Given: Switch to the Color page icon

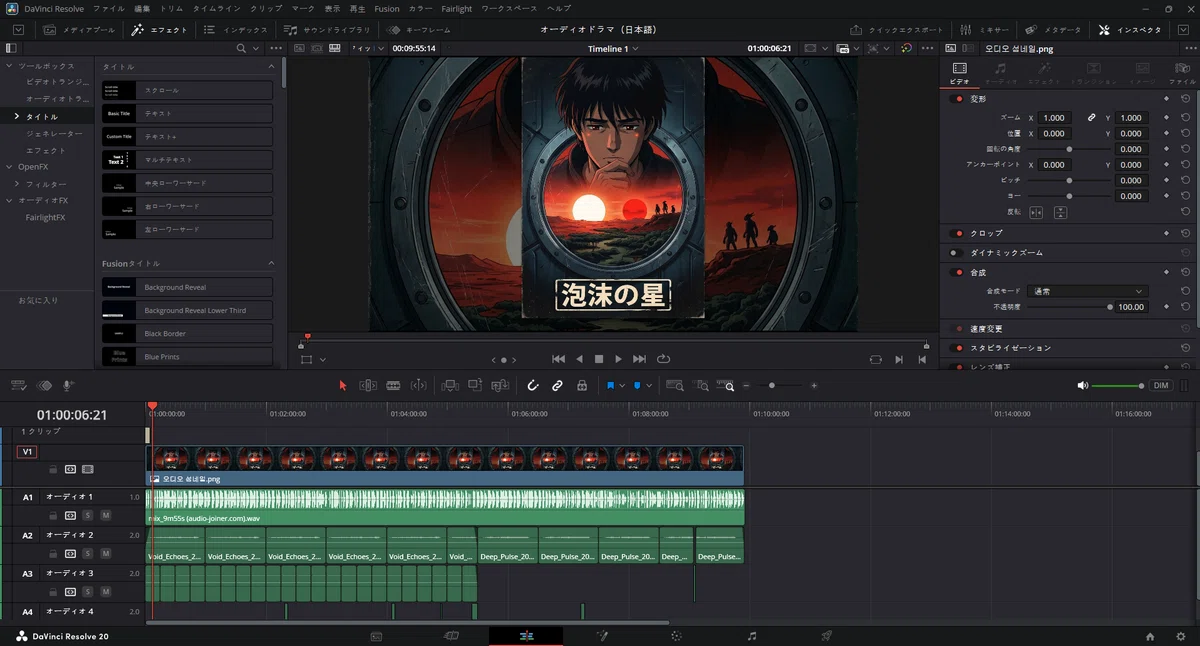Looking at the screenshot, I should (x=676, y=636).
